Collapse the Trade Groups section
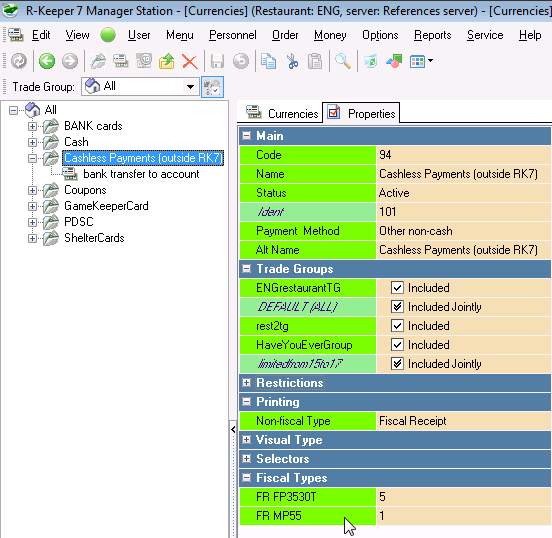 247,269
